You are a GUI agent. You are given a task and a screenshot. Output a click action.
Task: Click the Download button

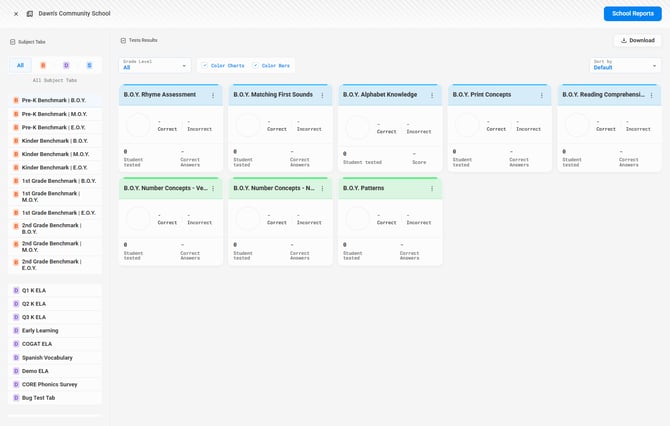point(637,41)
